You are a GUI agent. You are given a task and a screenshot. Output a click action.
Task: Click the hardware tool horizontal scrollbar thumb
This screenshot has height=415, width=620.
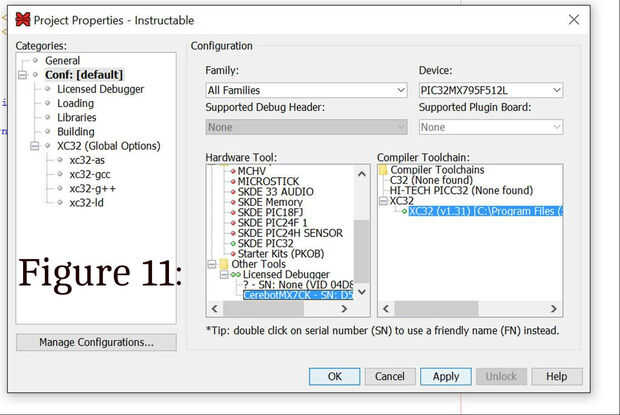coord(263,308)
